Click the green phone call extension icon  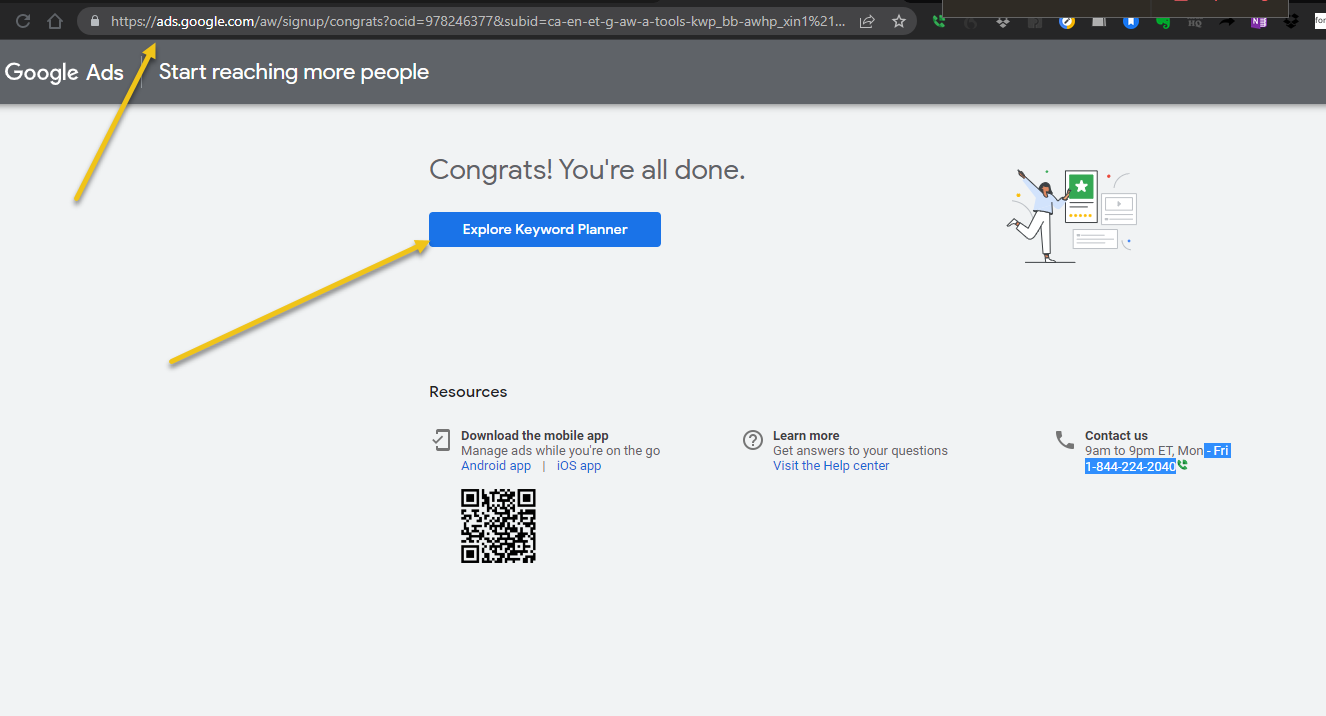pos(939,21)
